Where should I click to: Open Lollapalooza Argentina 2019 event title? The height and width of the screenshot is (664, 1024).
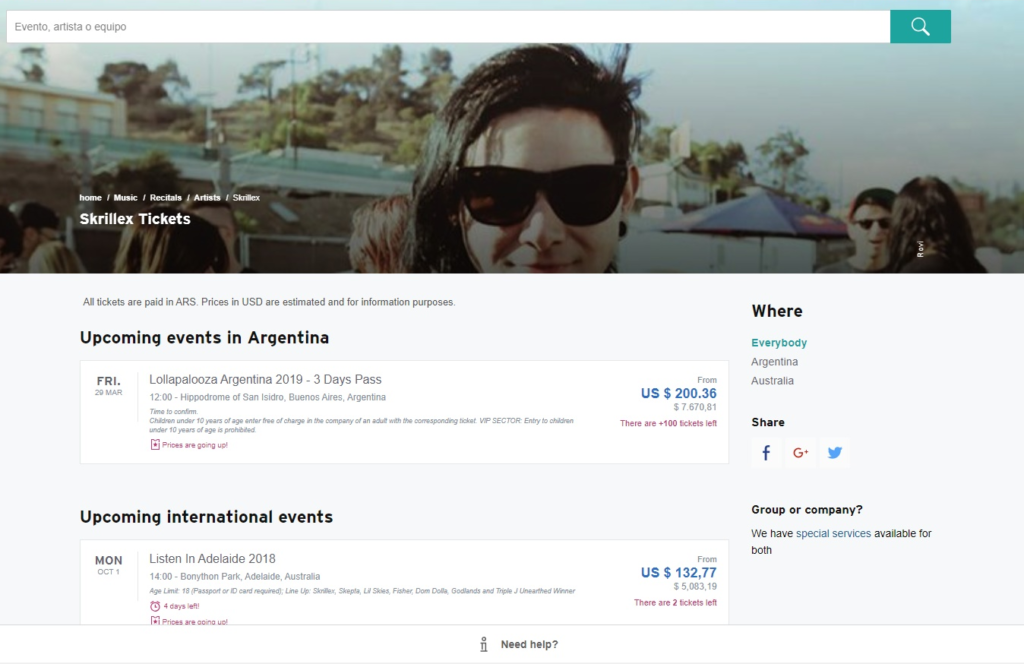pyautogui.click(x=265, y=380)
